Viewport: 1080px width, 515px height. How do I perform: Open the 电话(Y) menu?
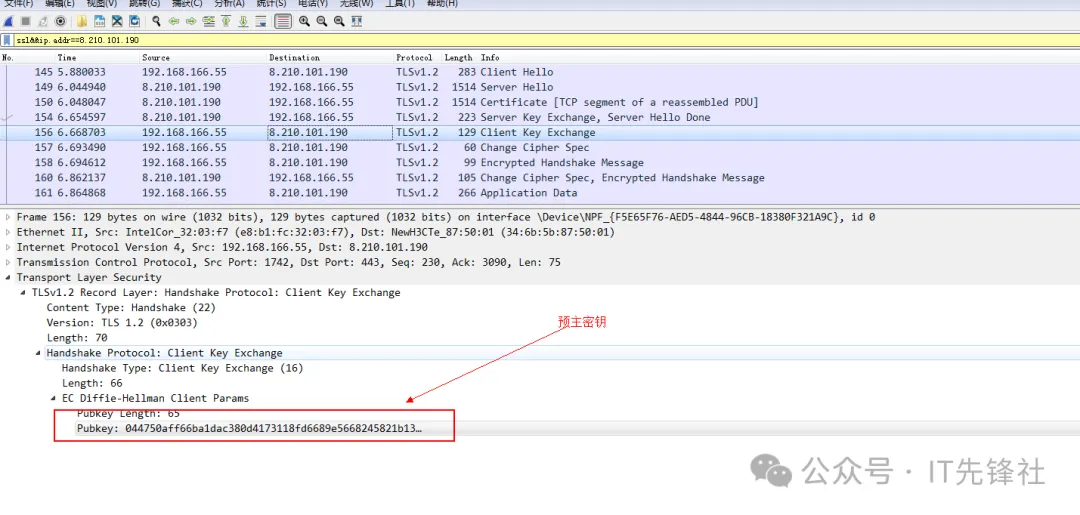point(313,3)
